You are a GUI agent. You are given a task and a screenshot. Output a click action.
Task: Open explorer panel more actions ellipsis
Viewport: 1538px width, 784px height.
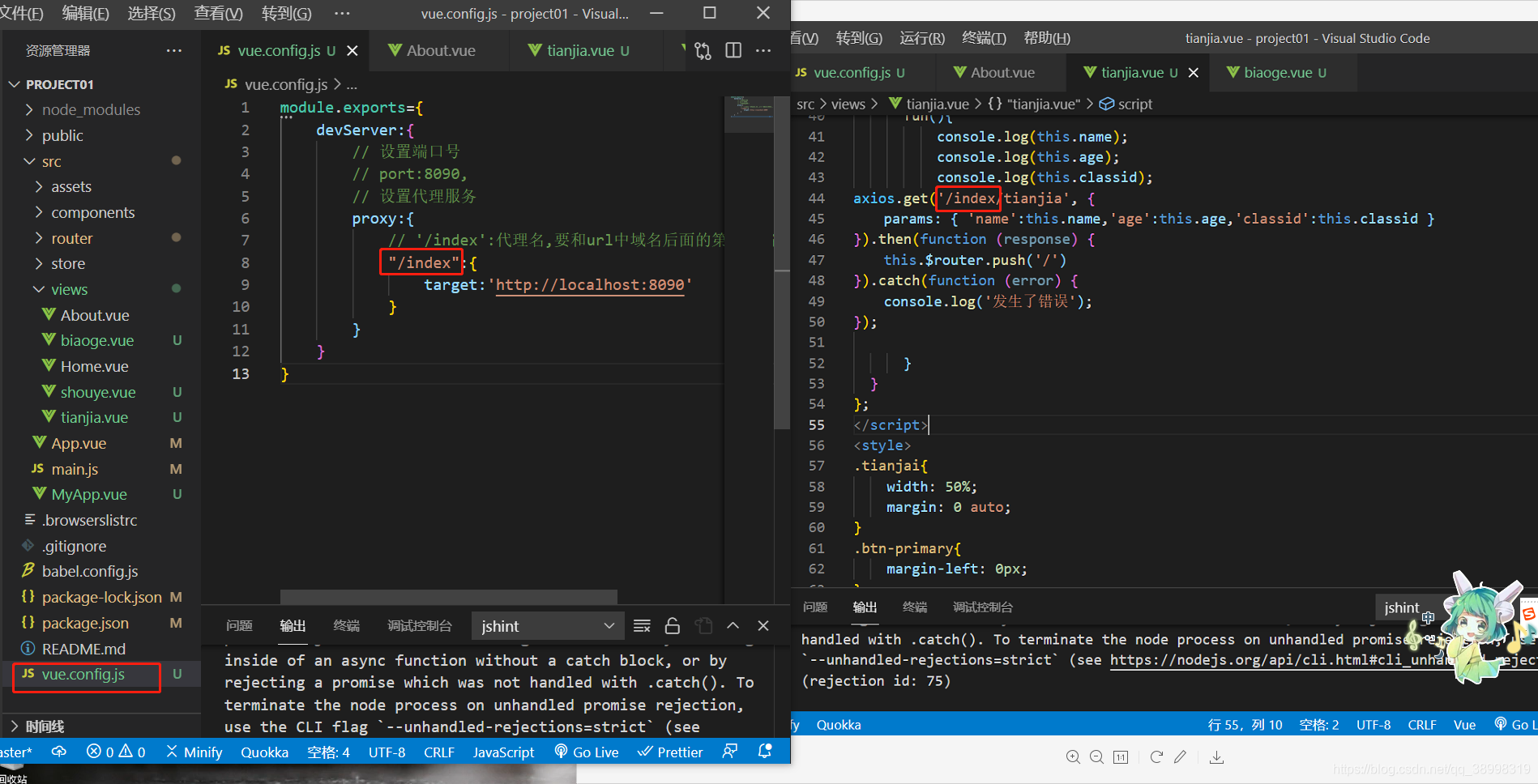tap(174, 50)
